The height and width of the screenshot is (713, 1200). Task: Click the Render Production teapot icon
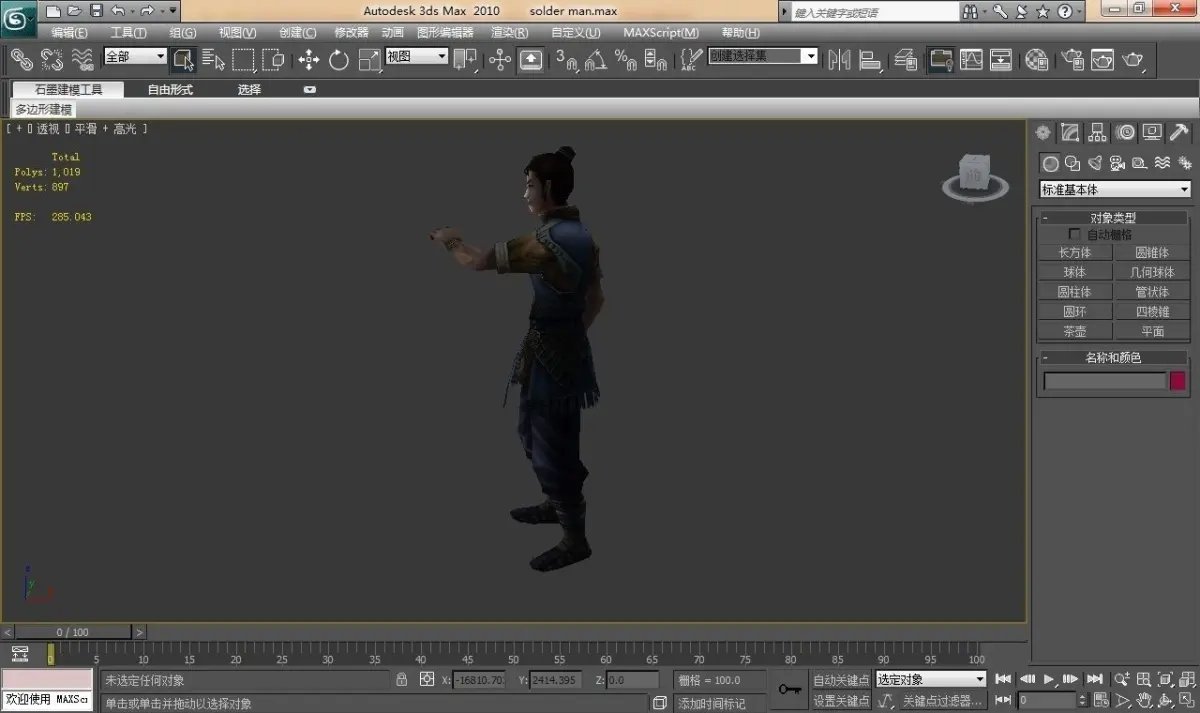(x=1133, y=59)
